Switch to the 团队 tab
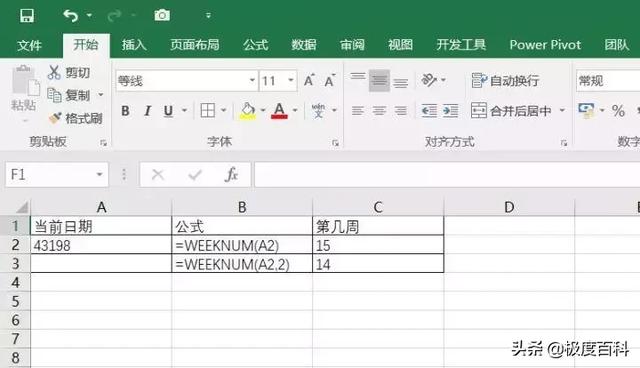The height and width of the screenshot is (368, 640). point(617,44)
